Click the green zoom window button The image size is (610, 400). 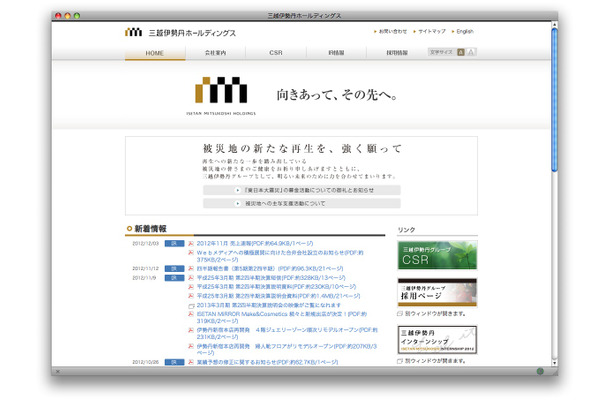(x=77, y=16)
